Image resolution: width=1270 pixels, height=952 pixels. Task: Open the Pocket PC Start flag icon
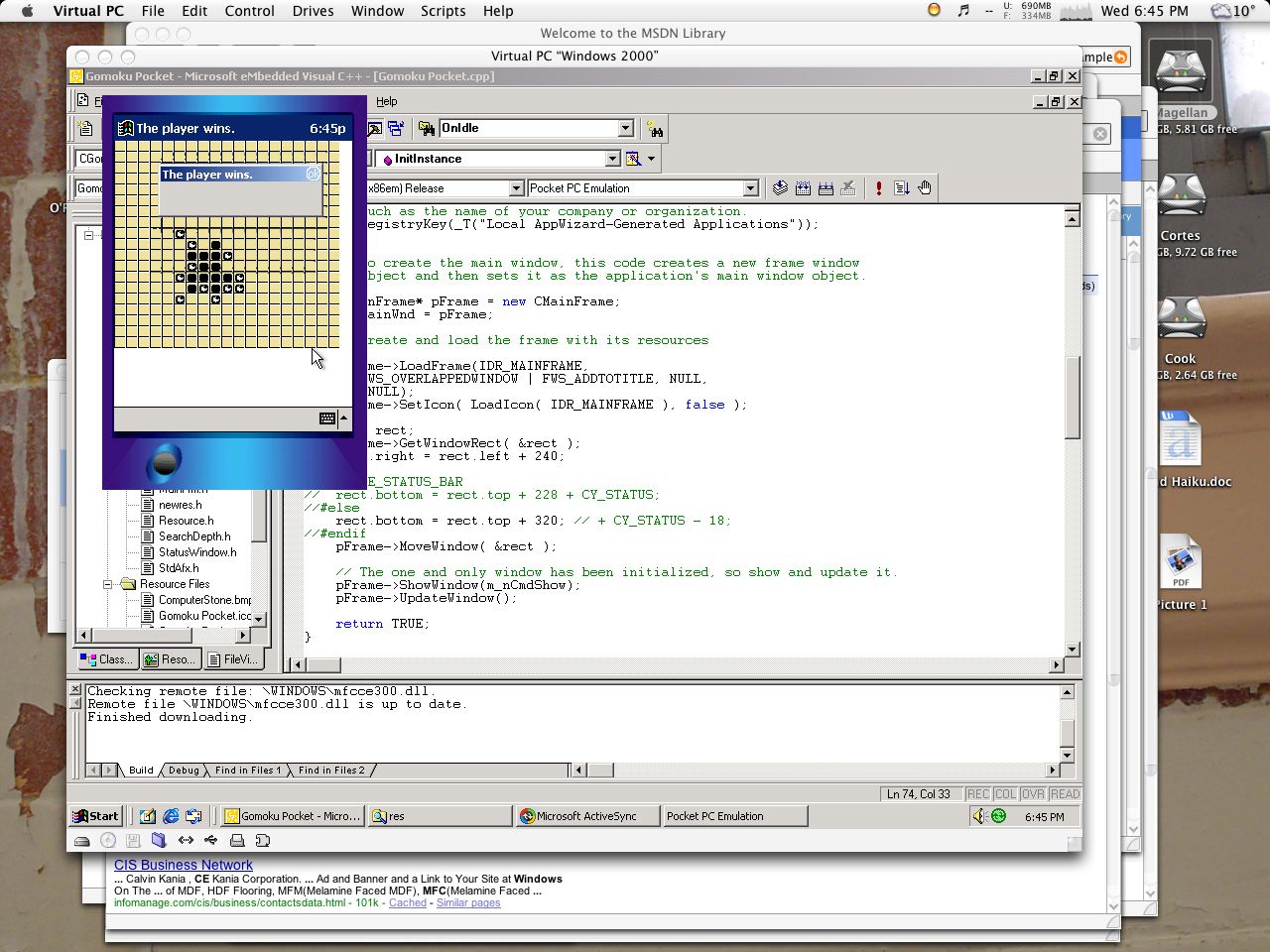[126, 128]
